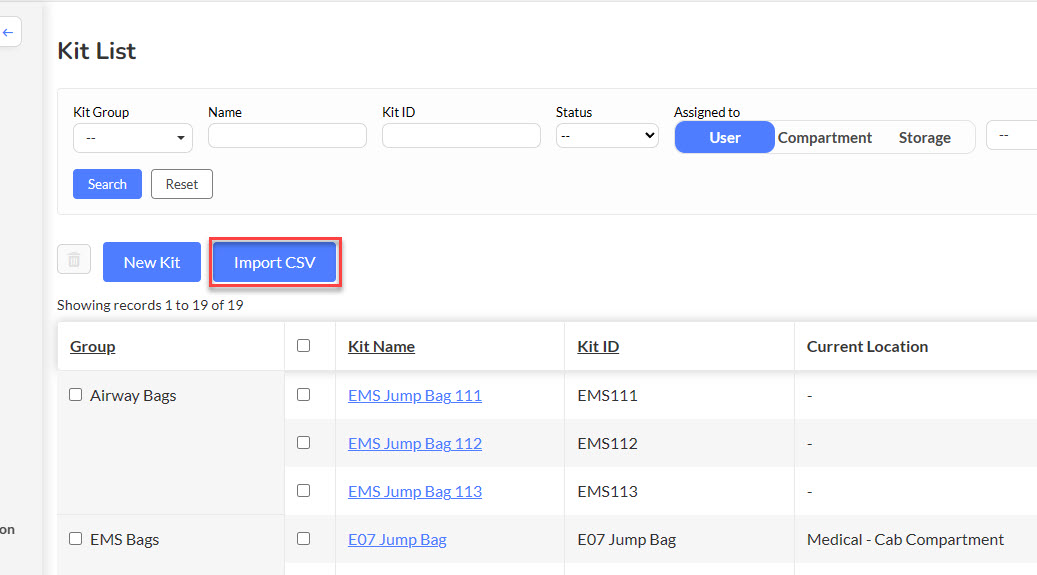The image size is (1037, 575).
Task: Open the E07 Jump Bag link
Action: pos(397,540)
